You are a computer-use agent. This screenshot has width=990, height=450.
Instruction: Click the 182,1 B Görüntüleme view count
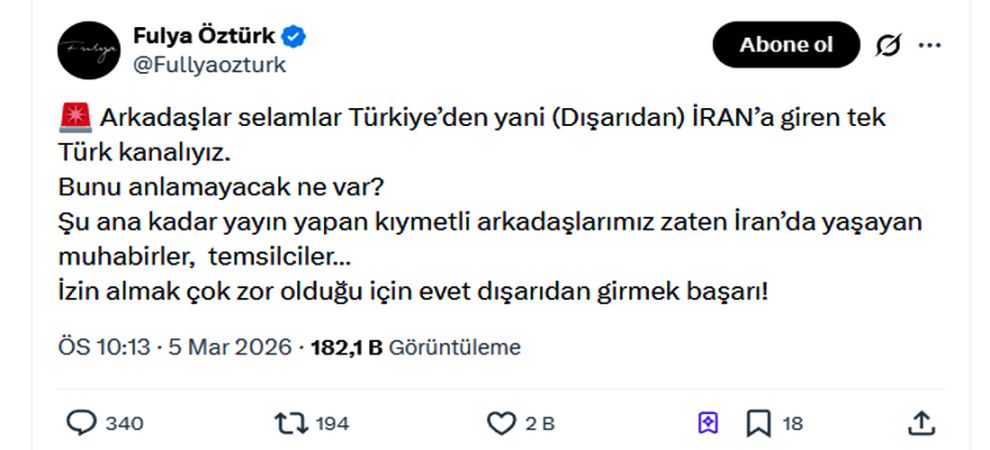[416, 348]
